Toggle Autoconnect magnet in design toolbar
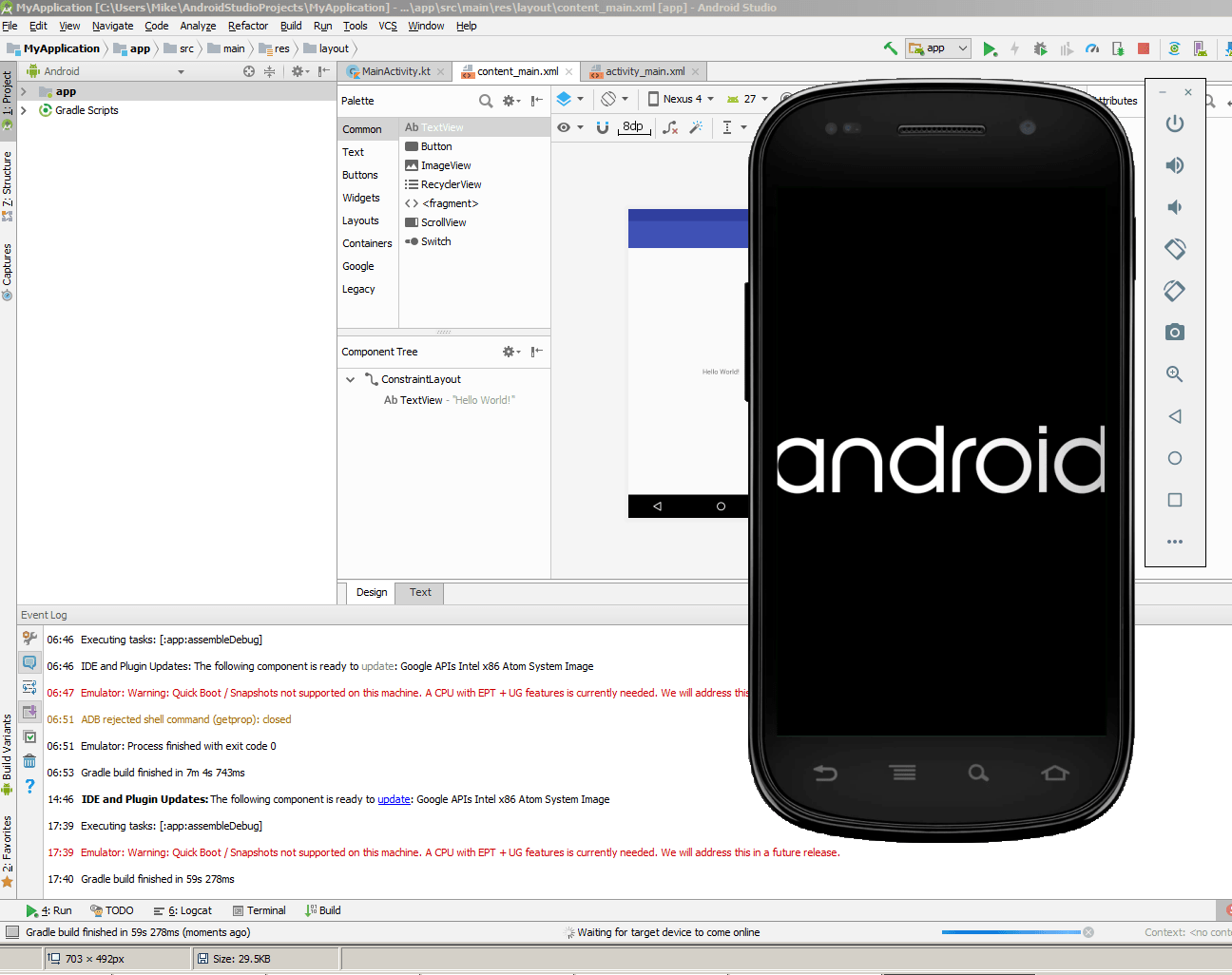The image size is (1232, 975). (x=602, y=127)
